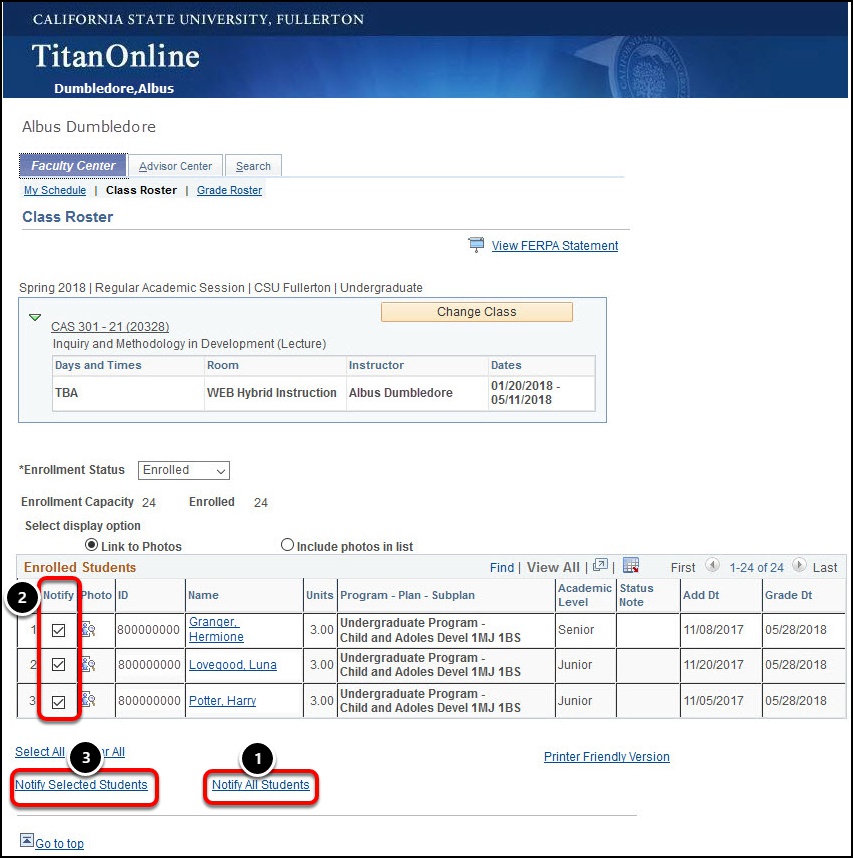
Task: Sort by the ID column header
Action: (x=123, y=595)
